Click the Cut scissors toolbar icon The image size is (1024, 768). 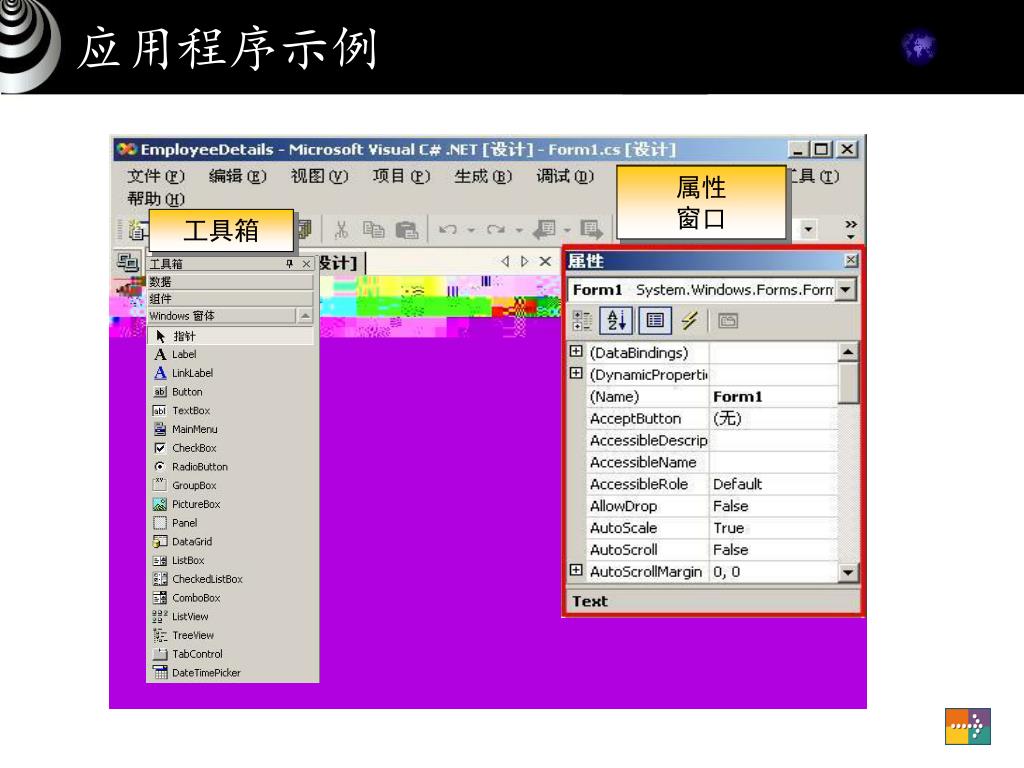[x=341, y=229]
